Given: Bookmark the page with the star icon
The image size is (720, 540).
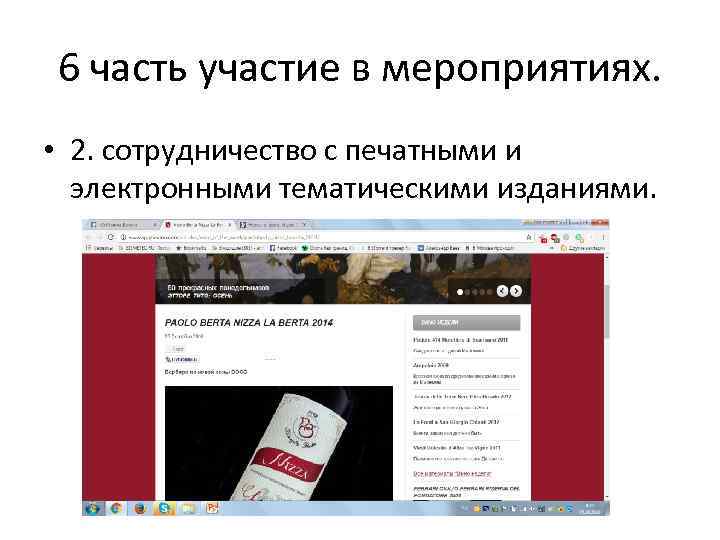Looking at the screenshot, I should pyautogui.click(x=529, y=237).
